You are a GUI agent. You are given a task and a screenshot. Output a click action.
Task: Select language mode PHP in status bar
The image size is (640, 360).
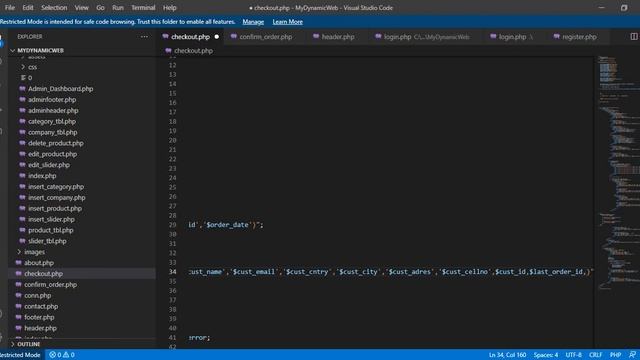click(616, 355)
